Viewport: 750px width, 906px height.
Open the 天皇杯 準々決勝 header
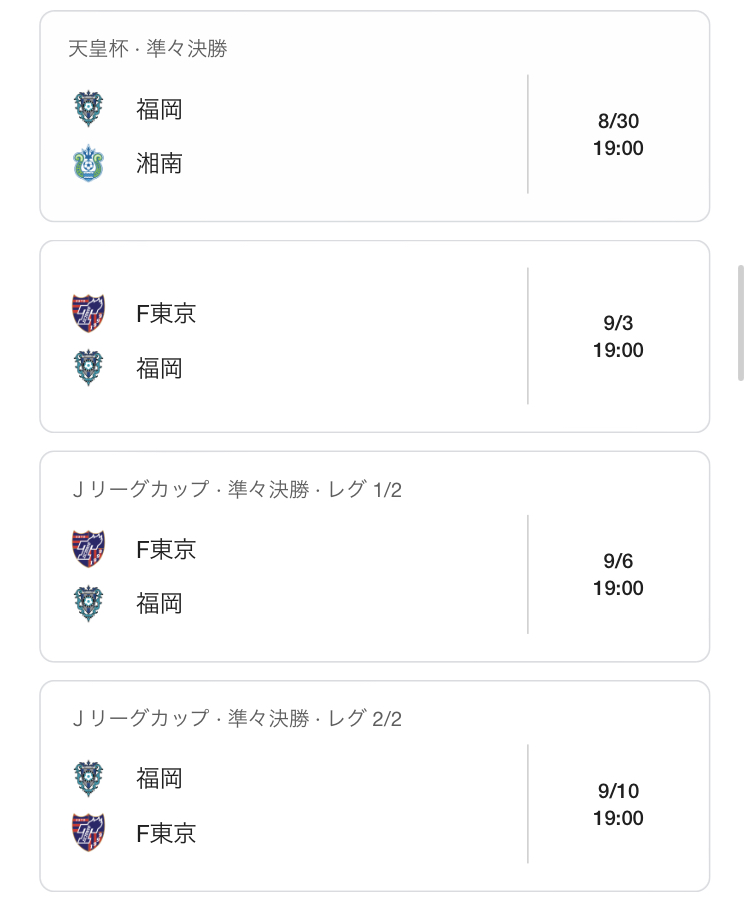(148, 49)
